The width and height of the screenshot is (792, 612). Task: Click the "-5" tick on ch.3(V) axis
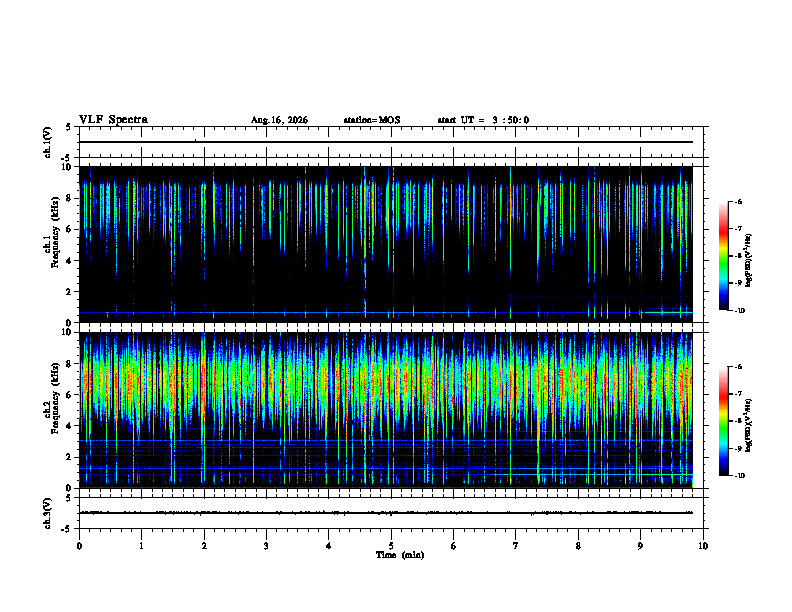67,529
